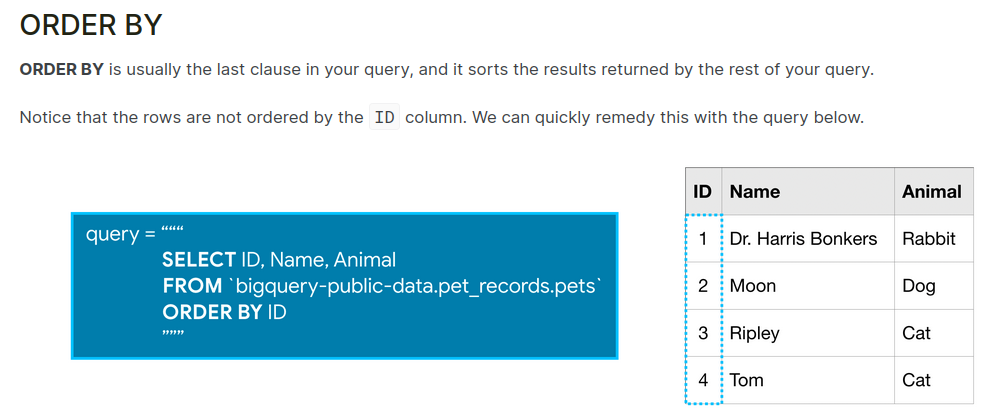This screenshot has width=992, height=420.
Task: Click the bigquery-public-data.pet_records.pets table name
Action: (417, 286)
